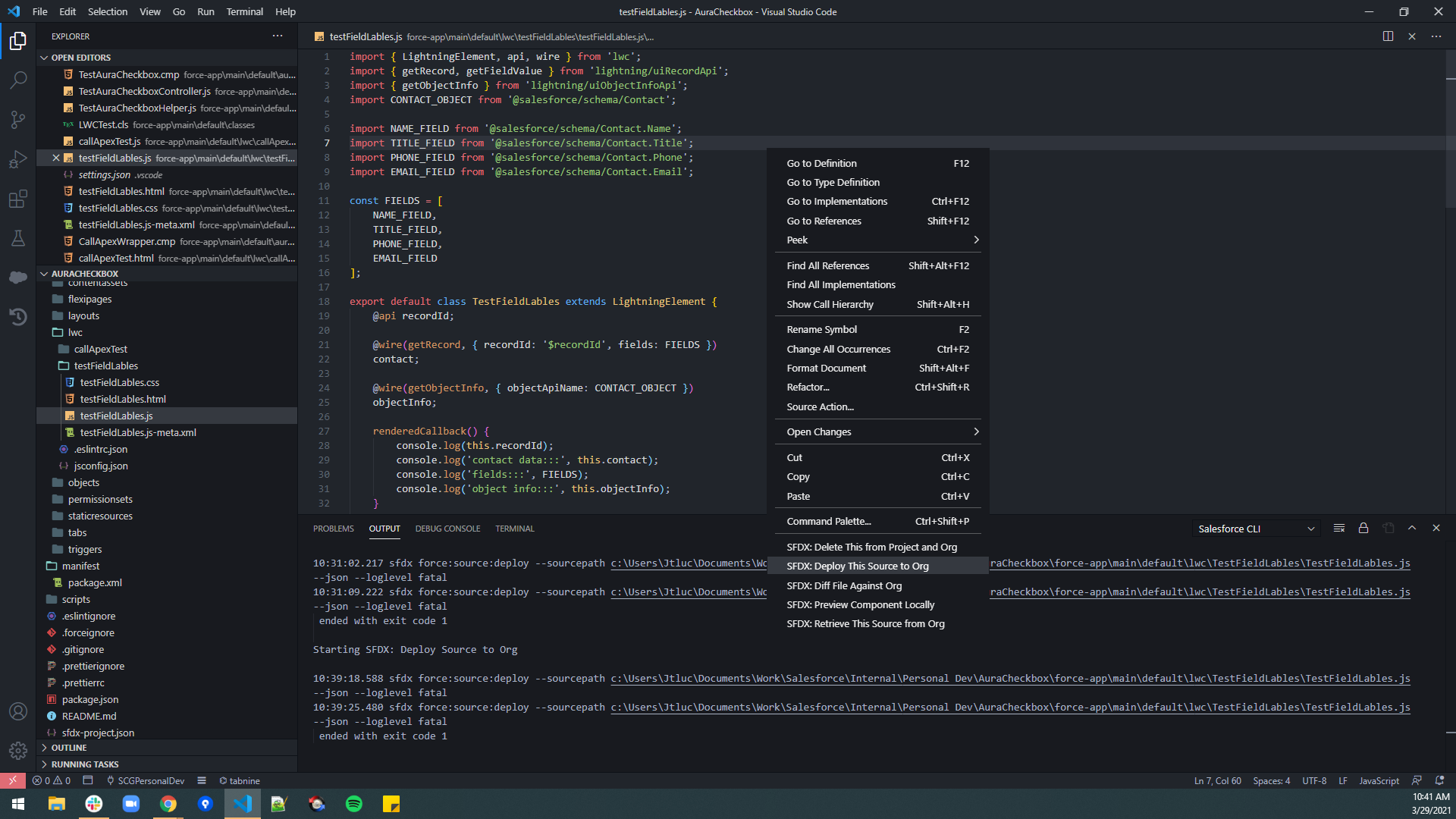Close the output panel
Image resolution: width=1456 pixels, height=819 pixels.
pos(1436,529)
